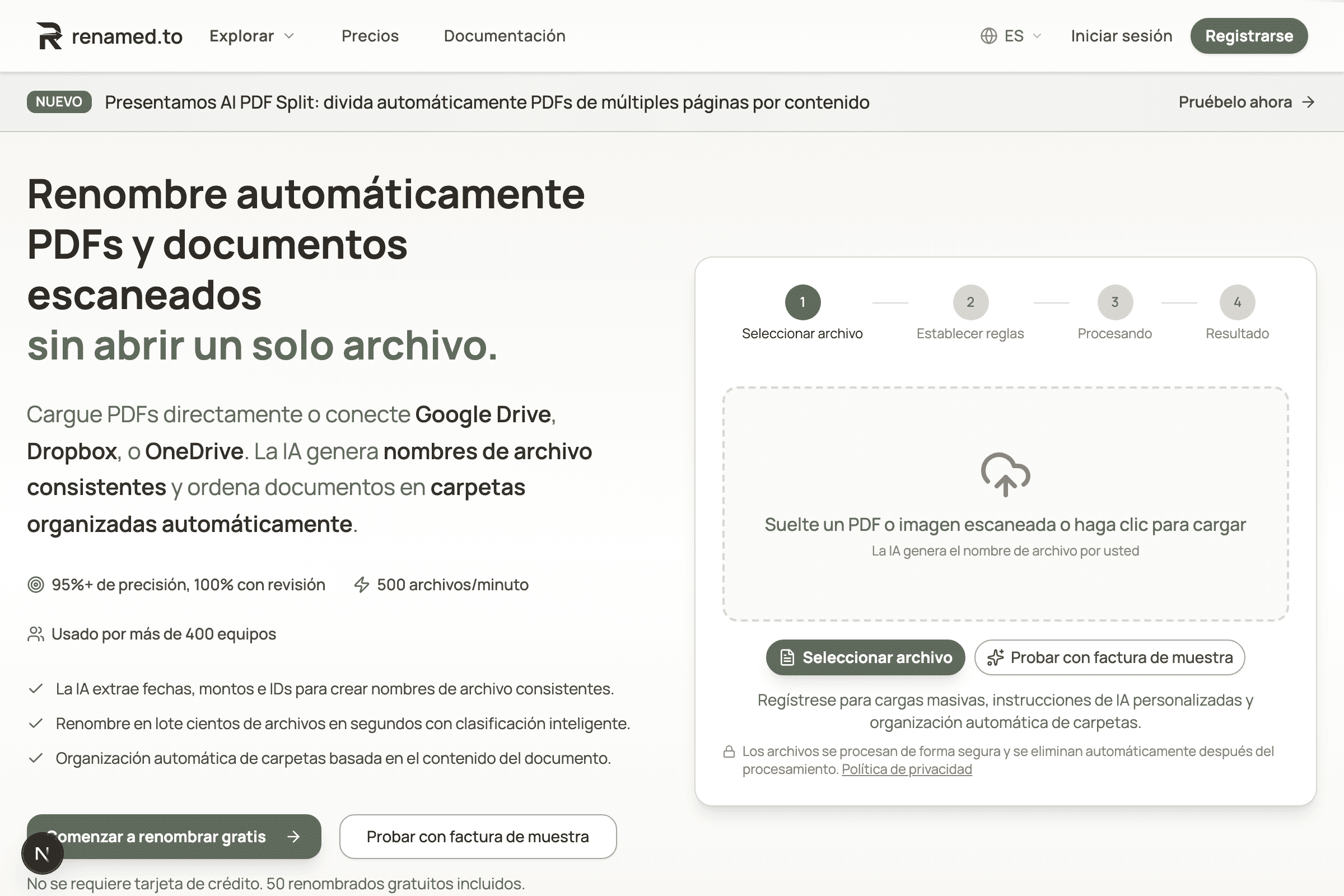
Task: Click the target icon next to precision stat
Action: 35,585
